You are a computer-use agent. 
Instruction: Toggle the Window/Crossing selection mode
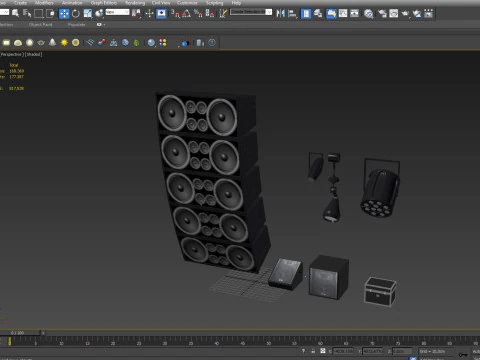click(50, 13)
